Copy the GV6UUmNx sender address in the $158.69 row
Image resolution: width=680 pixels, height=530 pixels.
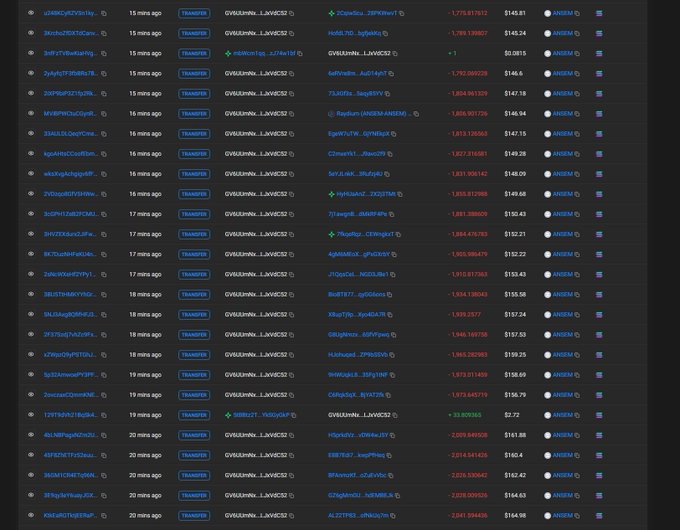coord(291,375)
